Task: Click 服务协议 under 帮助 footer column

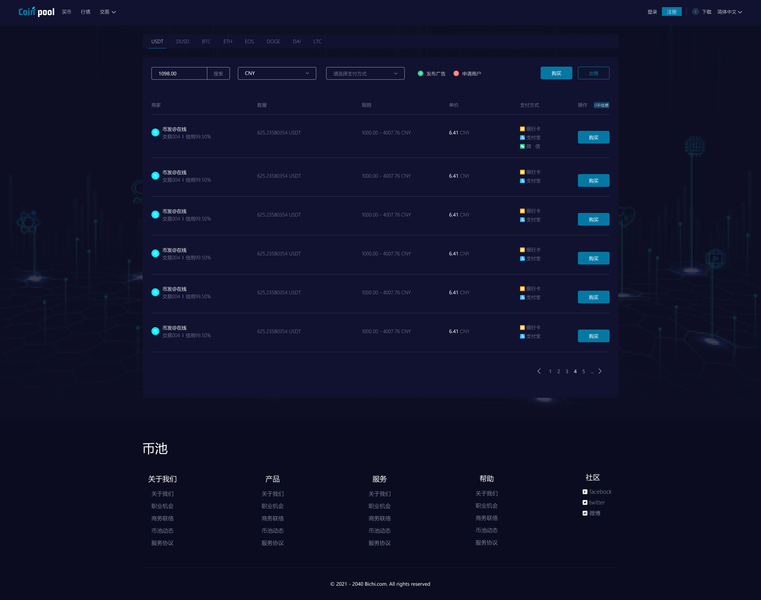Action: pos(486,543)
